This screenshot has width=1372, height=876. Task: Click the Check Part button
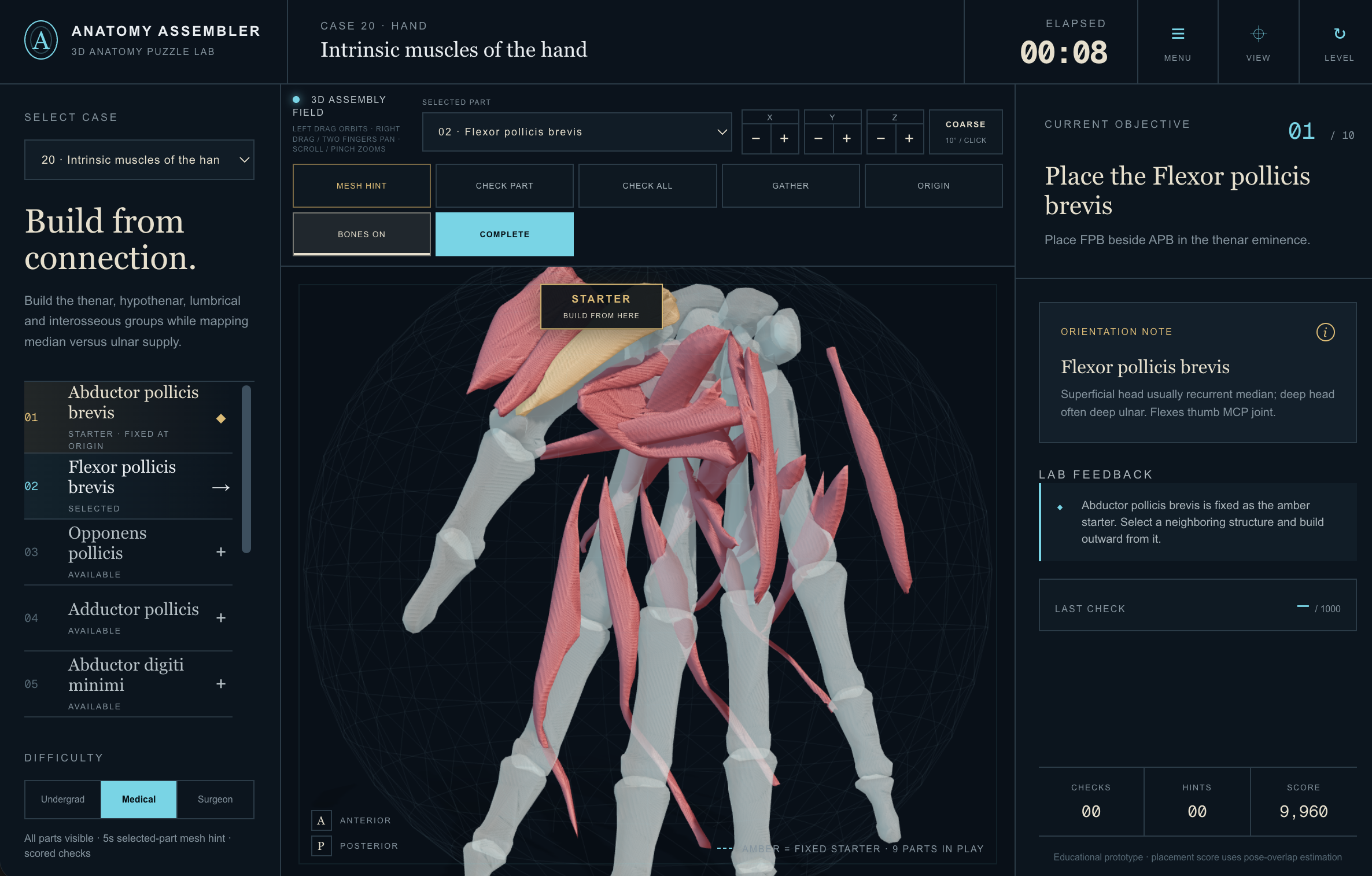(504, 186)
